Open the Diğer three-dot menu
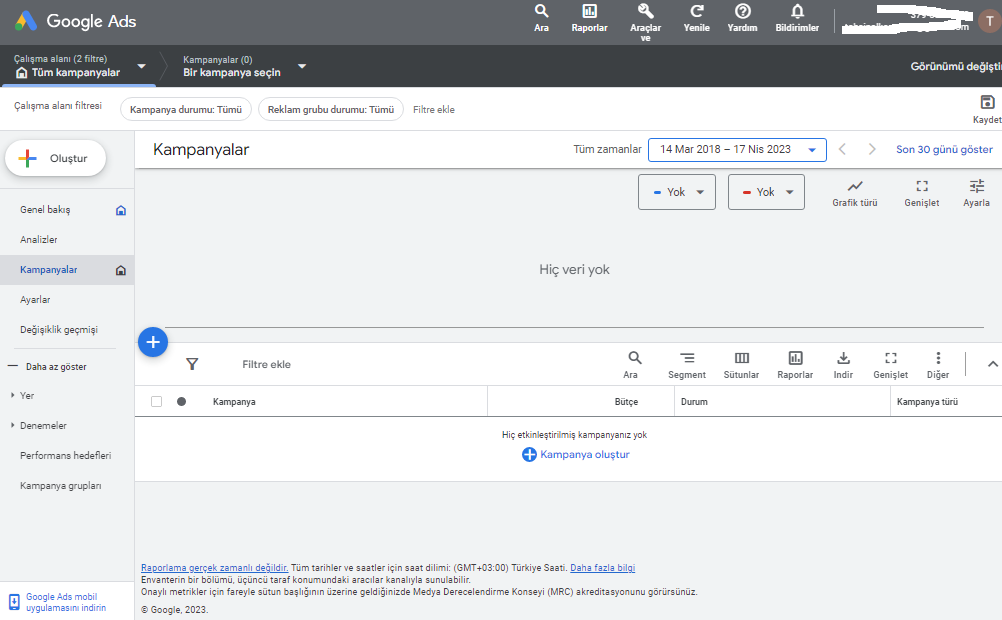The height and width of the screenshot is (620, 1002). pyautogui.click(x=937, y=364)
